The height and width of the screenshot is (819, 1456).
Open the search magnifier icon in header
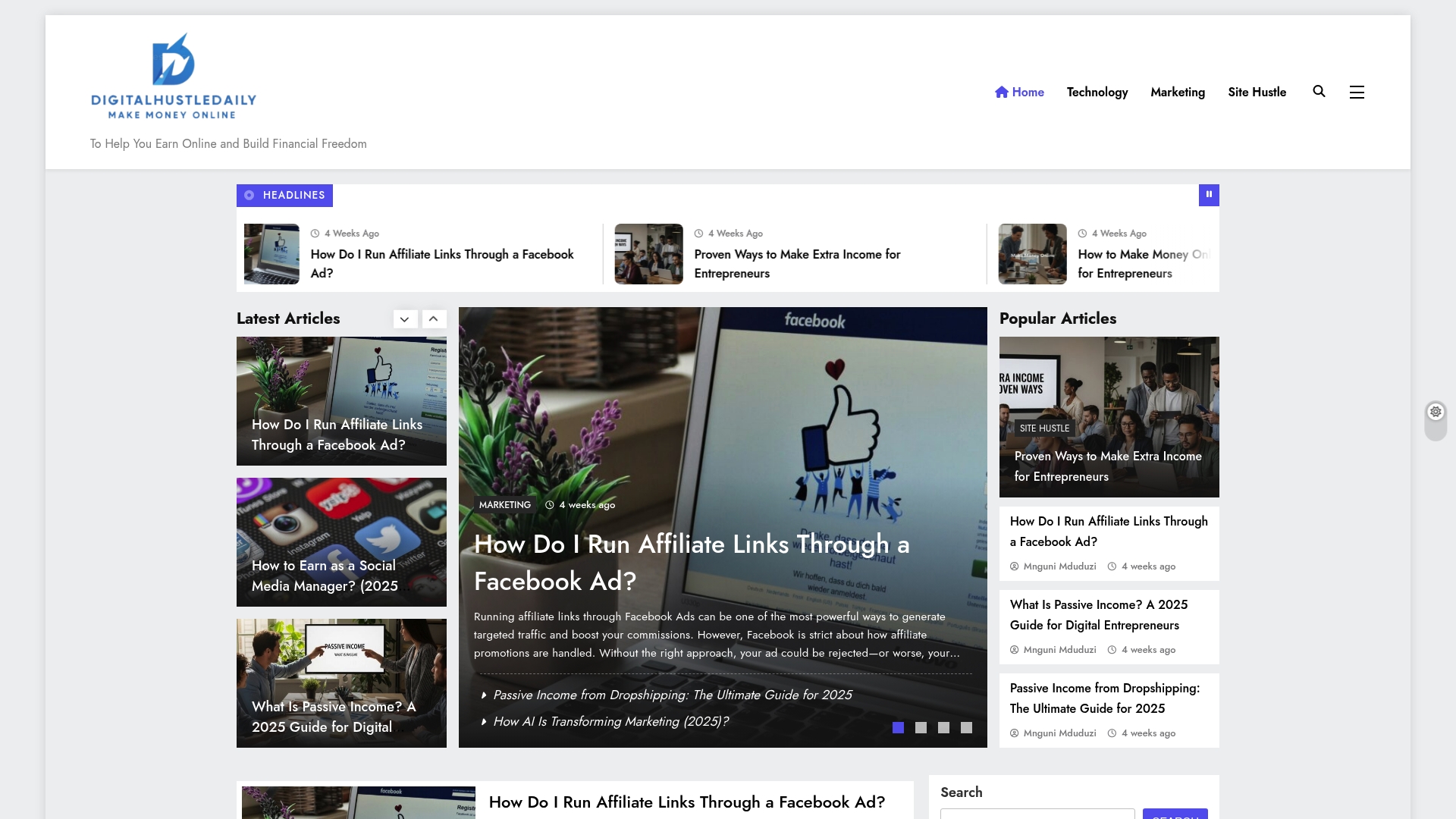[x=1319, y=92]
